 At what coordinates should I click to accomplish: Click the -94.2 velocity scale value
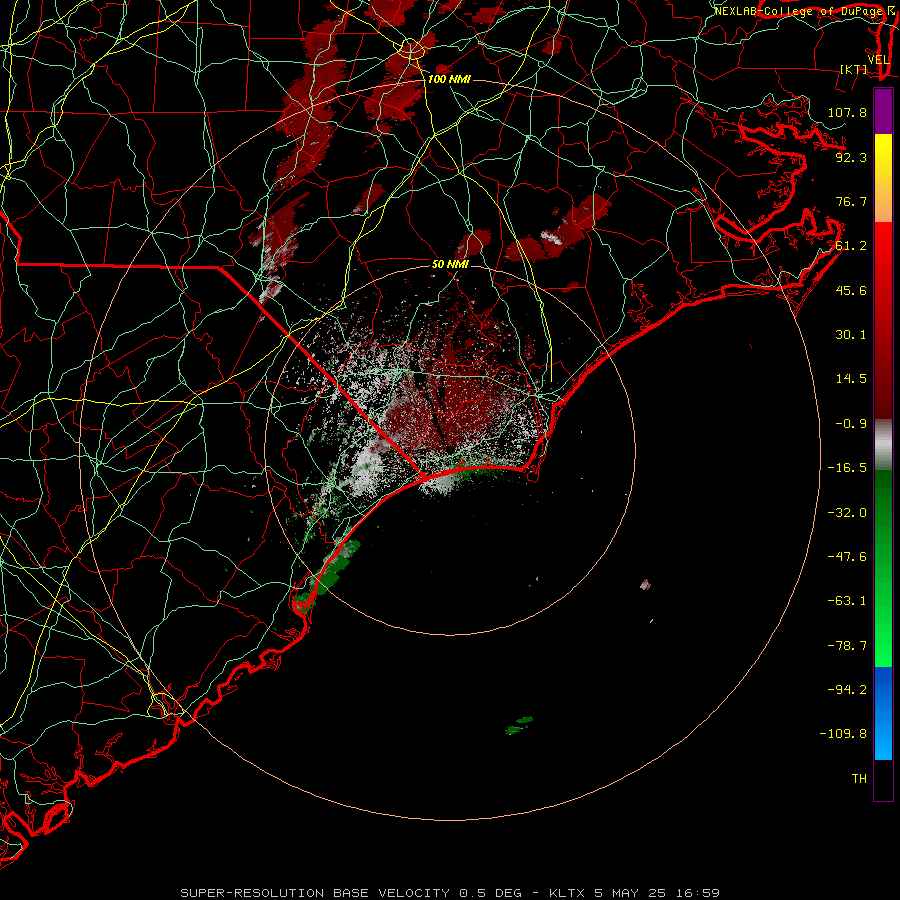[x=847, y=690]
